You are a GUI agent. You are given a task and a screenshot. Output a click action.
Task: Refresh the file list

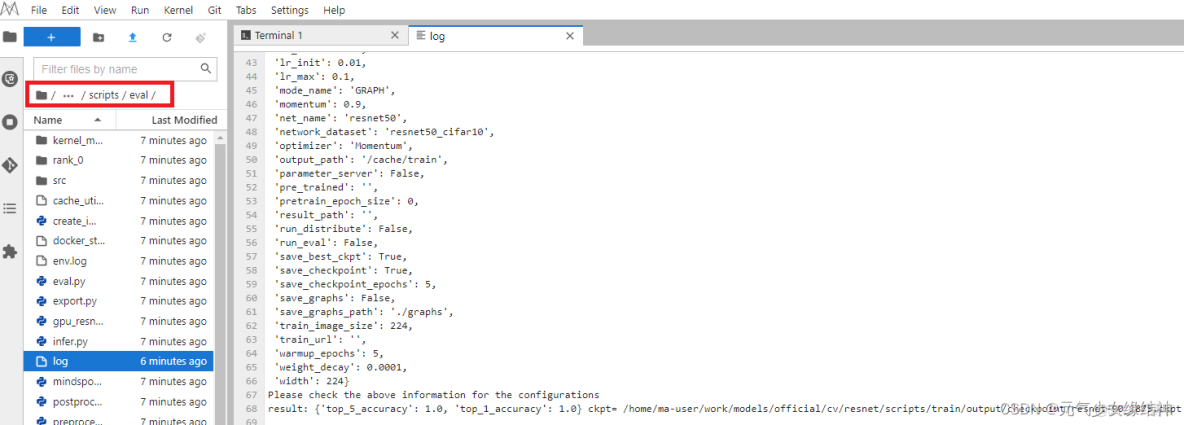167,37
